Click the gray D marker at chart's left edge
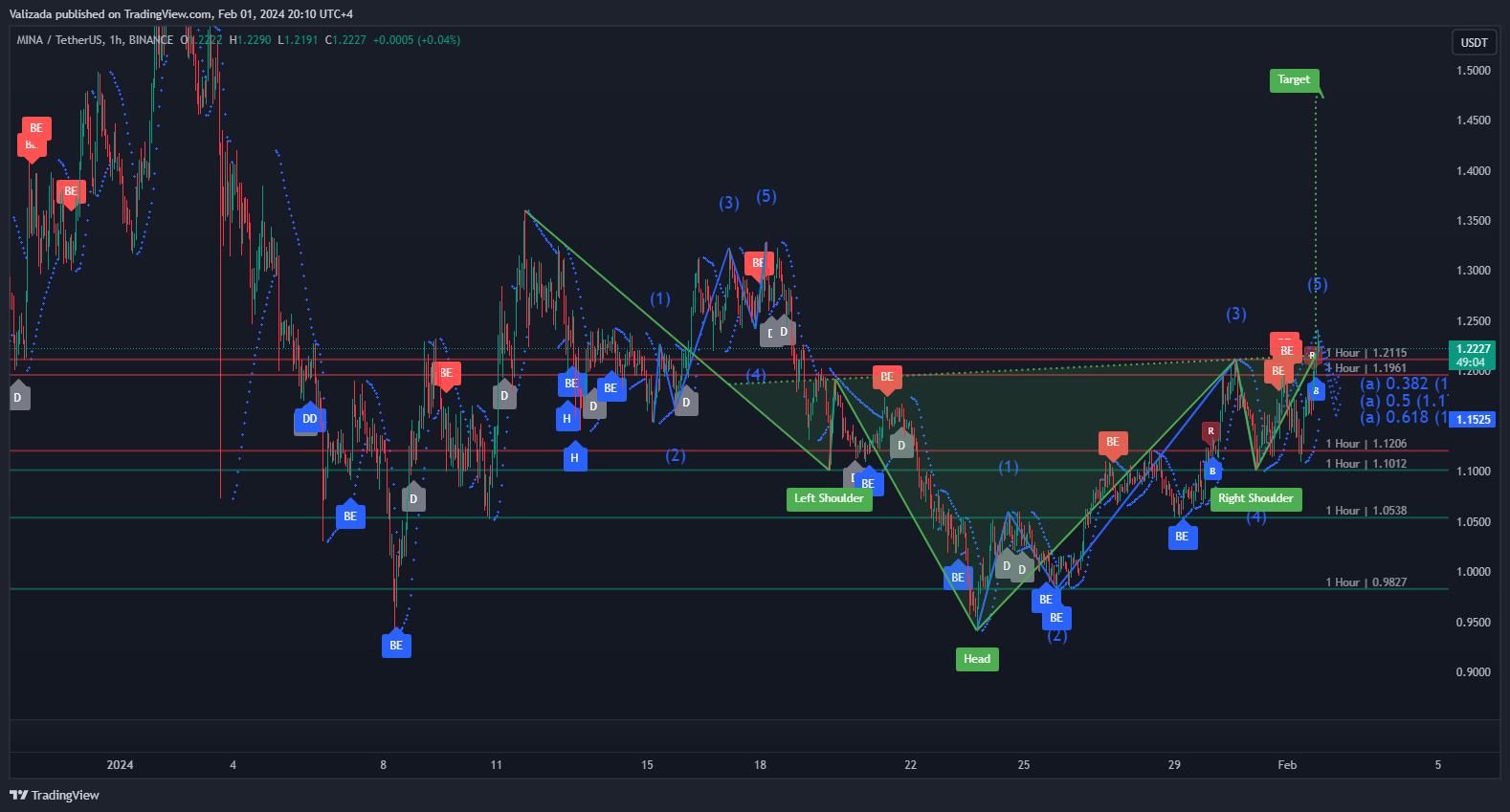Screen dimensions: 1510x812 point(18,396)
